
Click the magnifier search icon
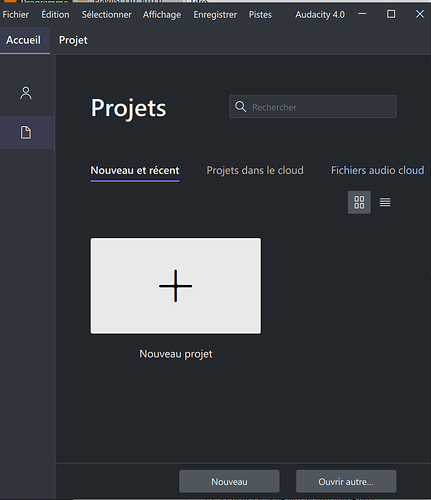coord(240,107)
